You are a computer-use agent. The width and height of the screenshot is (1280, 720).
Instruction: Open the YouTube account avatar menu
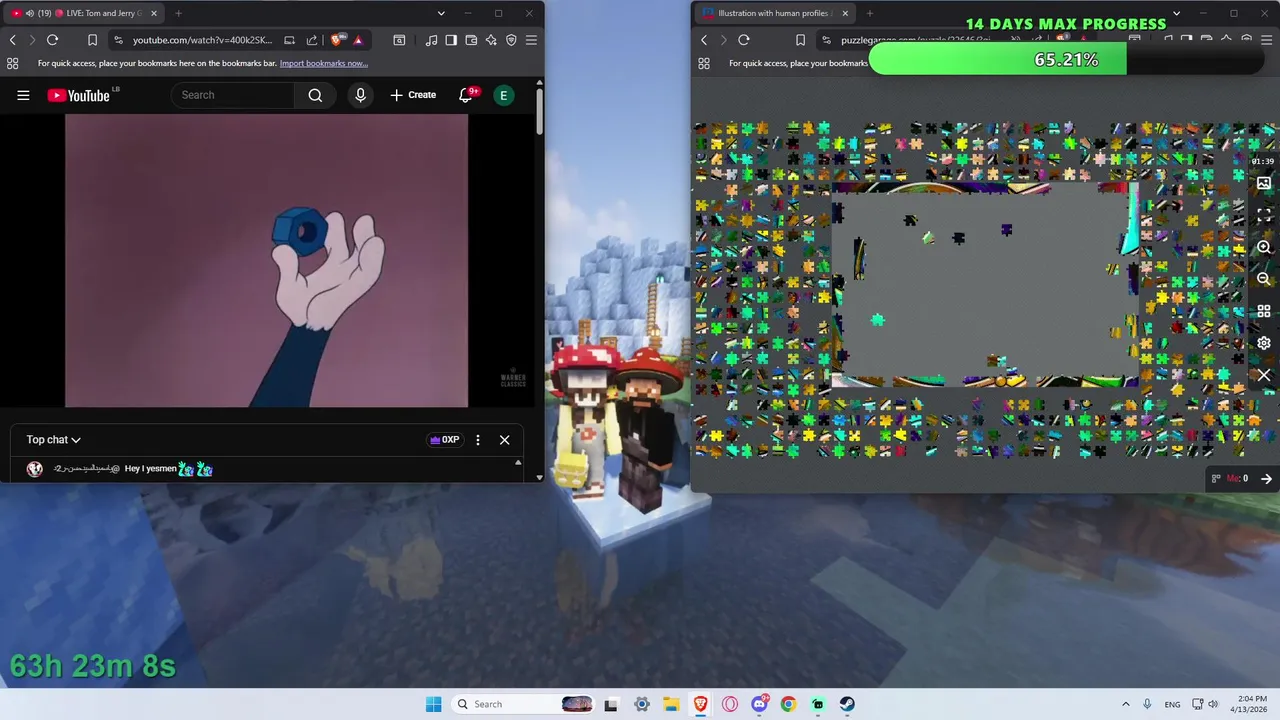(x=504, y=95)
